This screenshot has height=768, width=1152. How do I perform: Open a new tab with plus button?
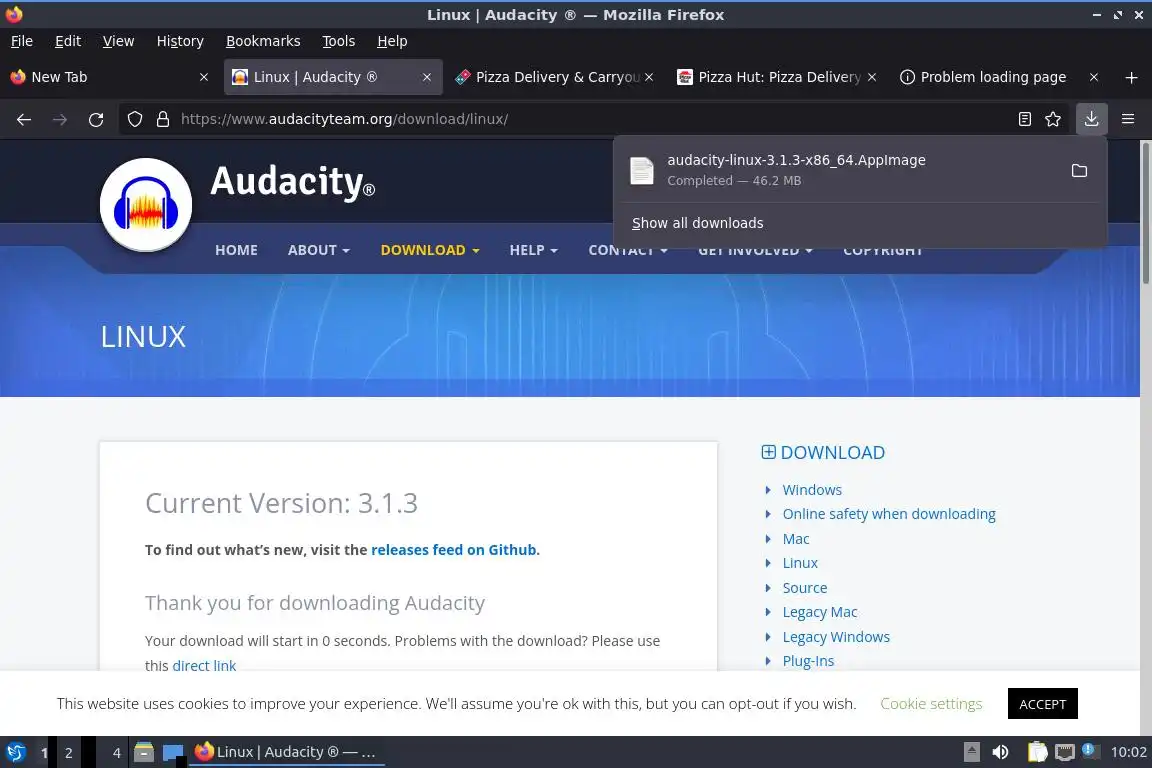(x=1131, y=77)
